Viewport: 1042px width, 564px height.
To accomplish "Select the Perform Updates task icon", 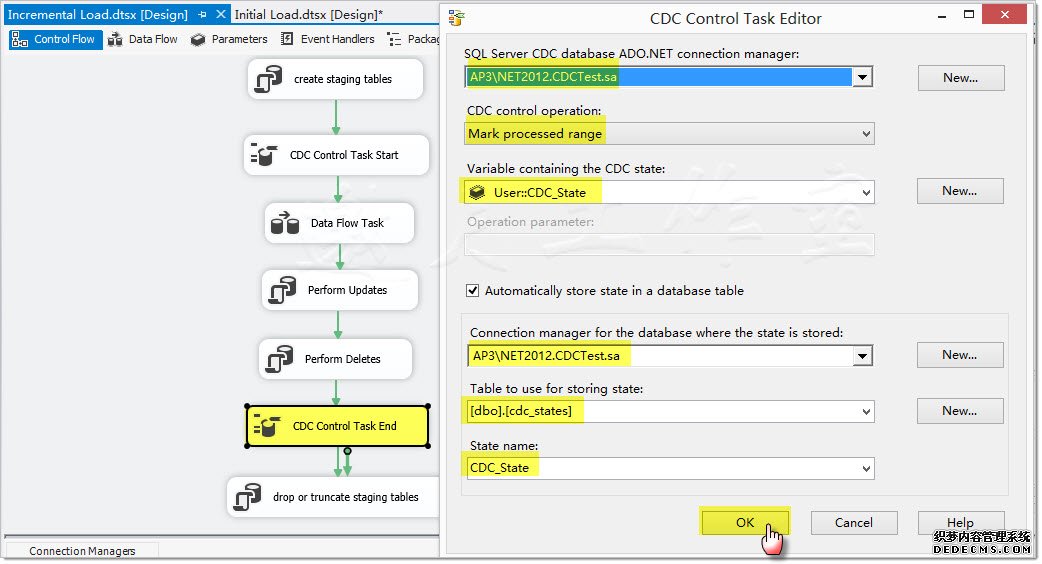I will pos(282,290).
